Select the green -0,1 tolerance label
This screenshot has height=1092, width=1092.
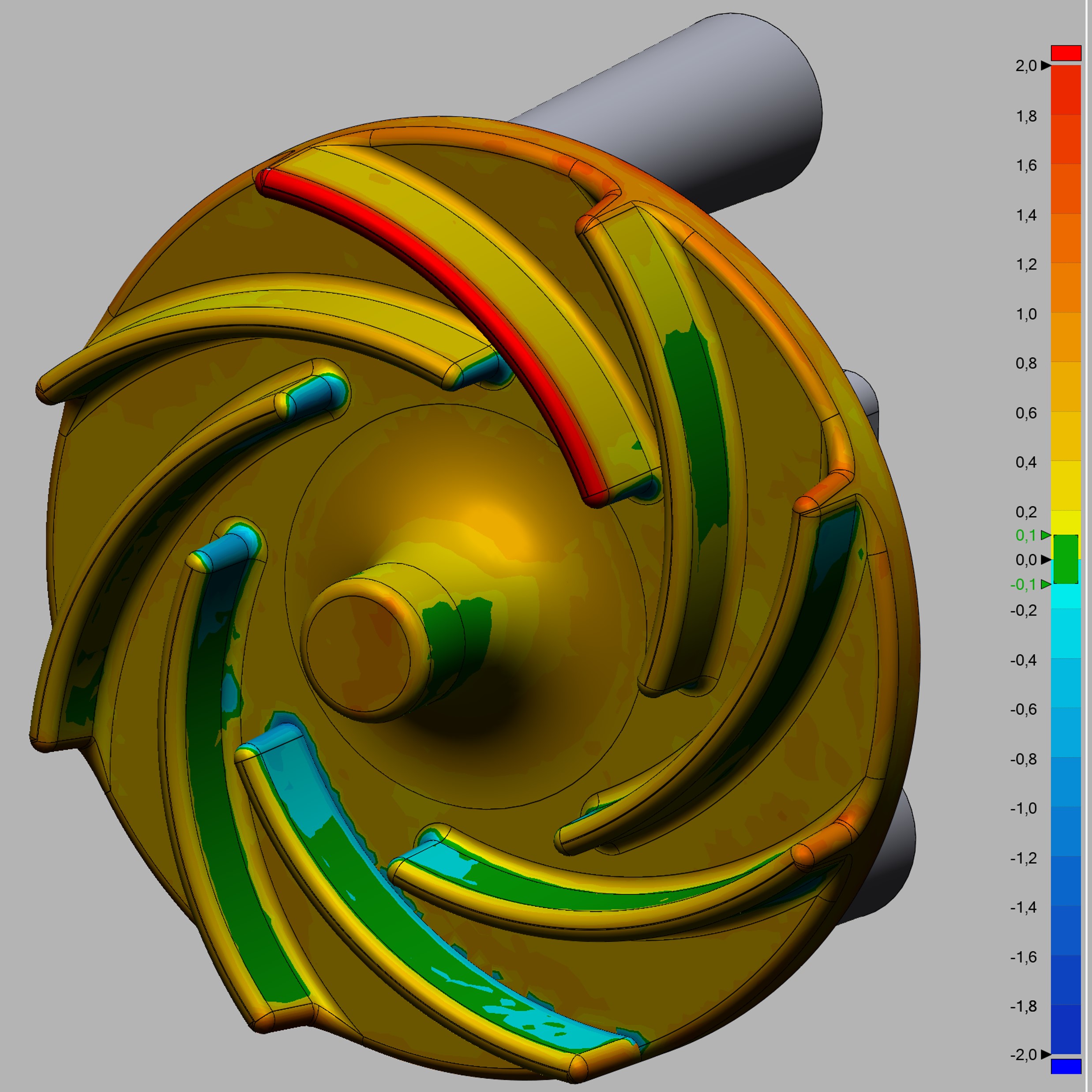pyautogui.click(x=1023, y=585)
